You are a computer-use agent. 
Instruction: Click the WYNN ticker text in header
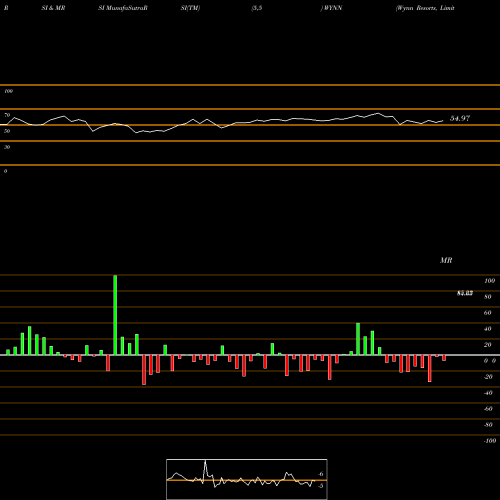pyautogui.click(x=332, y=8)
